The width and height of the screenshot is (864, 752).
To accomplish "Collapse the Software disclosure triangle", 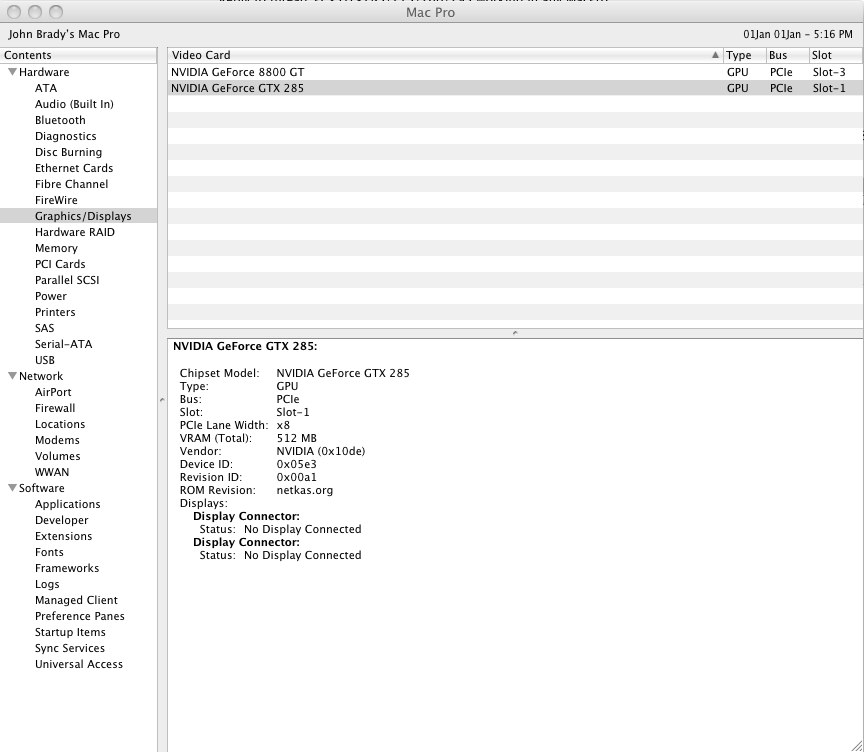I will click(12, 488).
